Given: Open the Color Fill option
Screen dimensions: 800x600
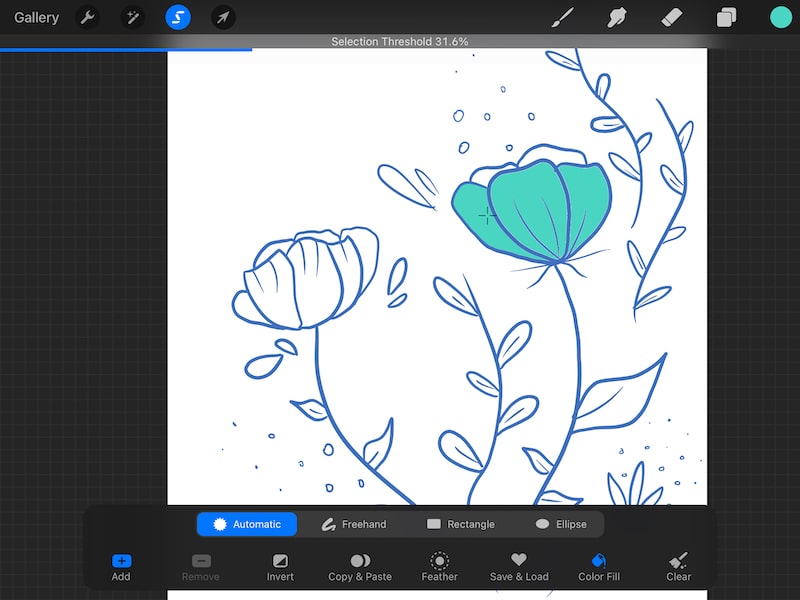Looking at the screenshot, I should 599,565.
